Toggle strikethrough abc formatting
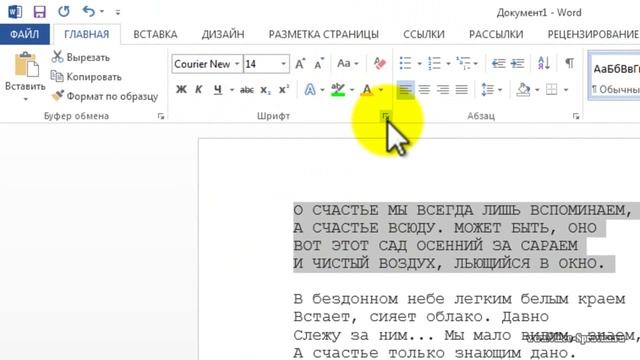This screenshot has width=640, height=360. tap(247, 90)
